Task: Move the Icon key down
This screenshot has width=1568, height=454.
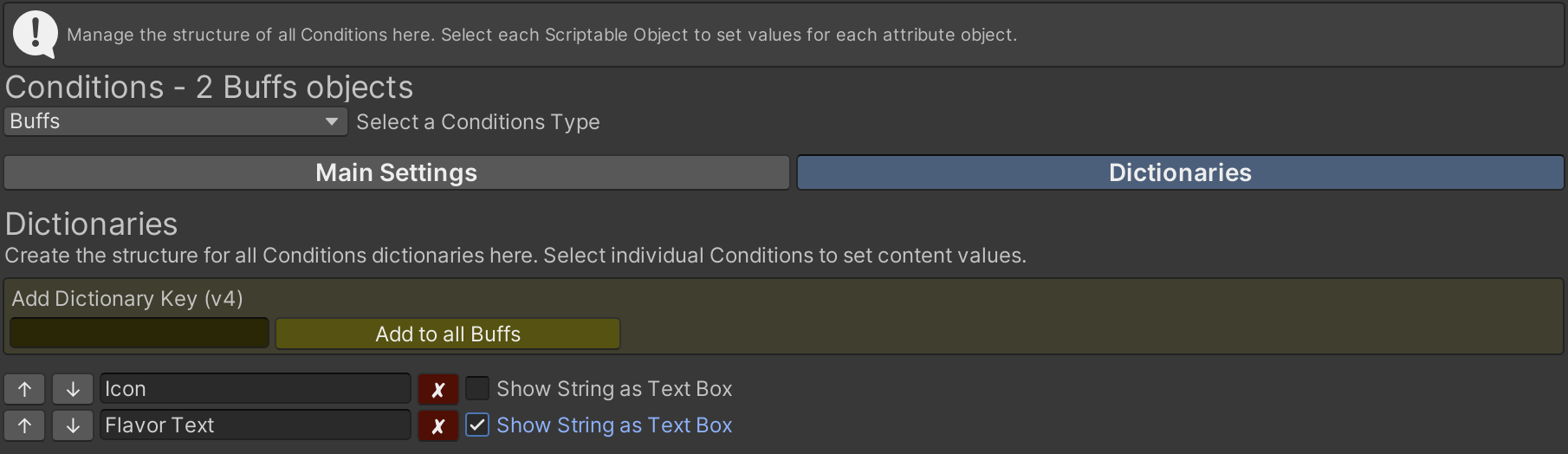Action: 73,389
